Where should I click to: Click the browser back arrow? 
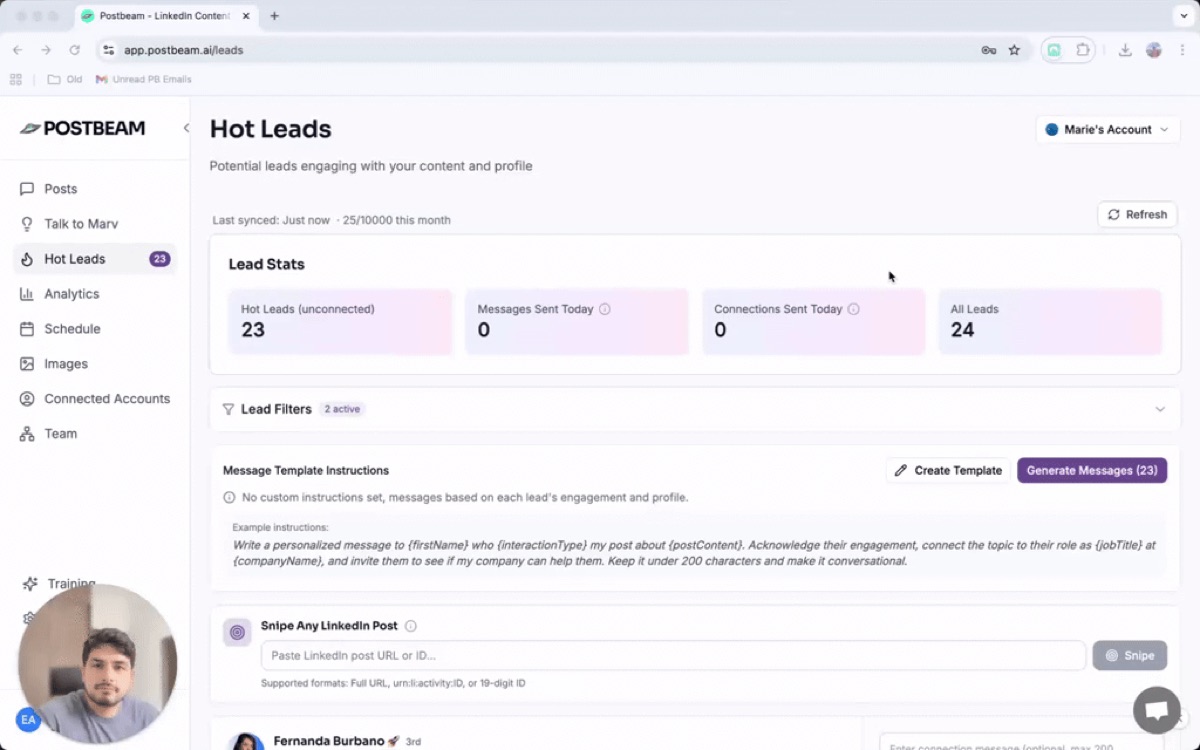coord(17,50)
